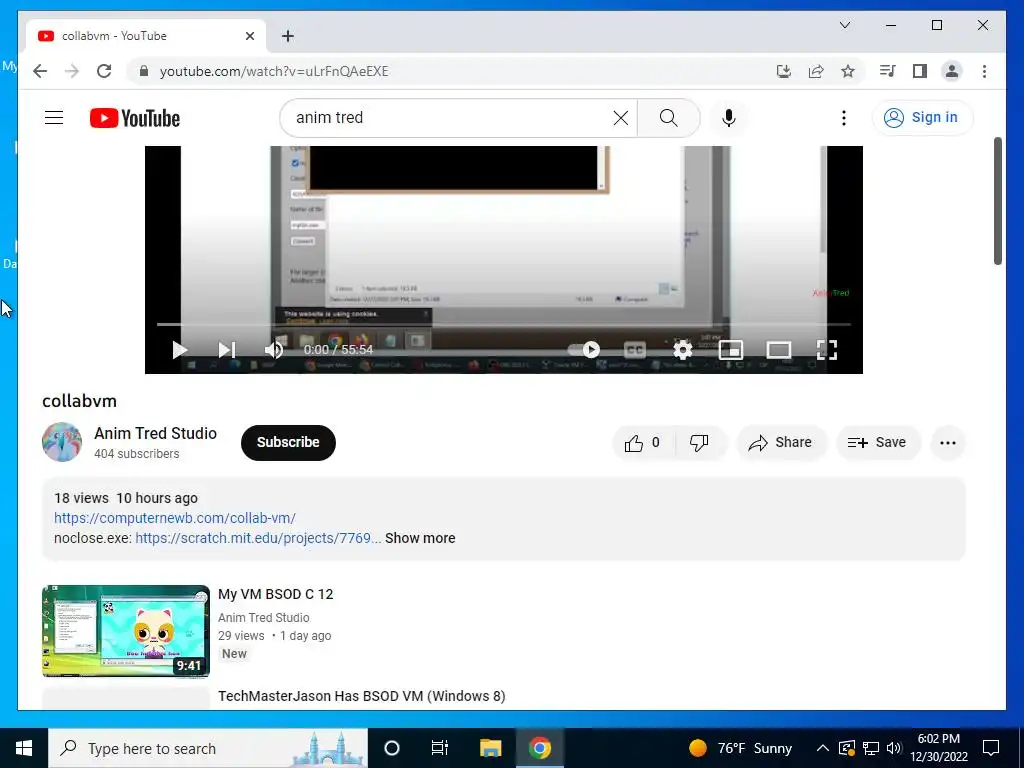Image resolution: width=1024 pixels, height=768 pixels.
Task: Open the taskbar clock and date
Action: pyautogui.click(x=939, y=748)
